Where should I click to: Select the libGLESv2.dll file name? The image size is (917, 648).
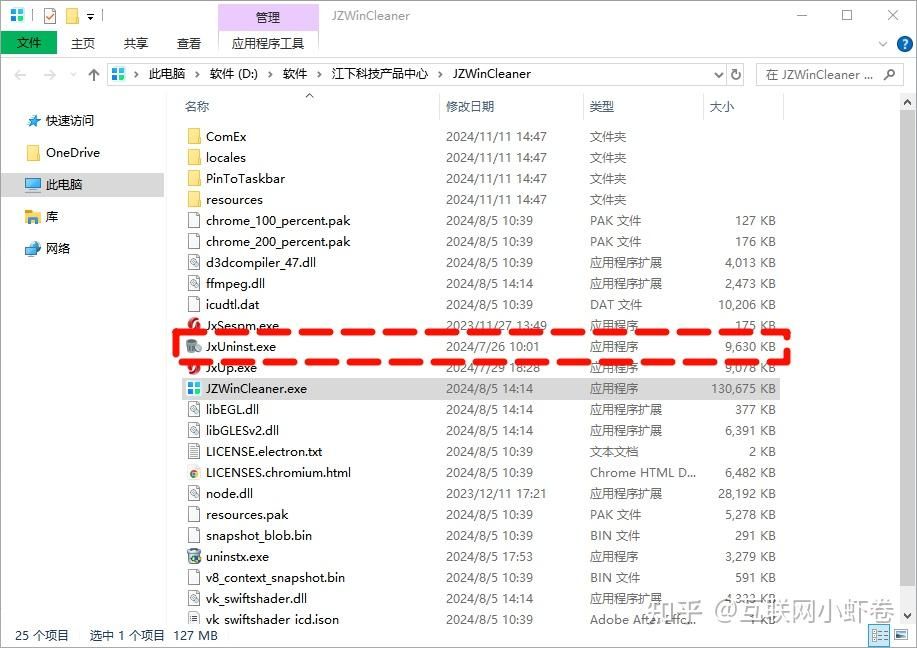pyautogui.click(x=242, y=430)
